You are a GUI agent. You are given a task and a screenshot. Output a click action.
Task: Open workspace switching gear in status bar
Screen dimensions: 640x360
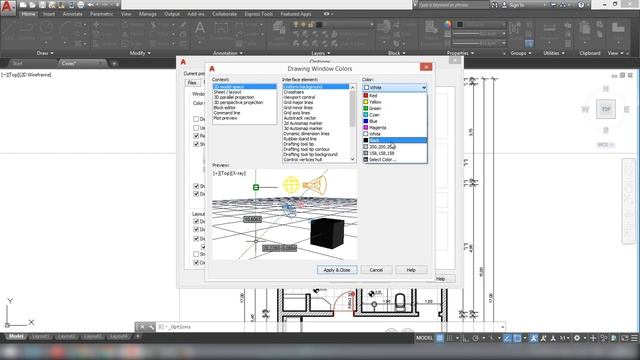coord(577,338)
